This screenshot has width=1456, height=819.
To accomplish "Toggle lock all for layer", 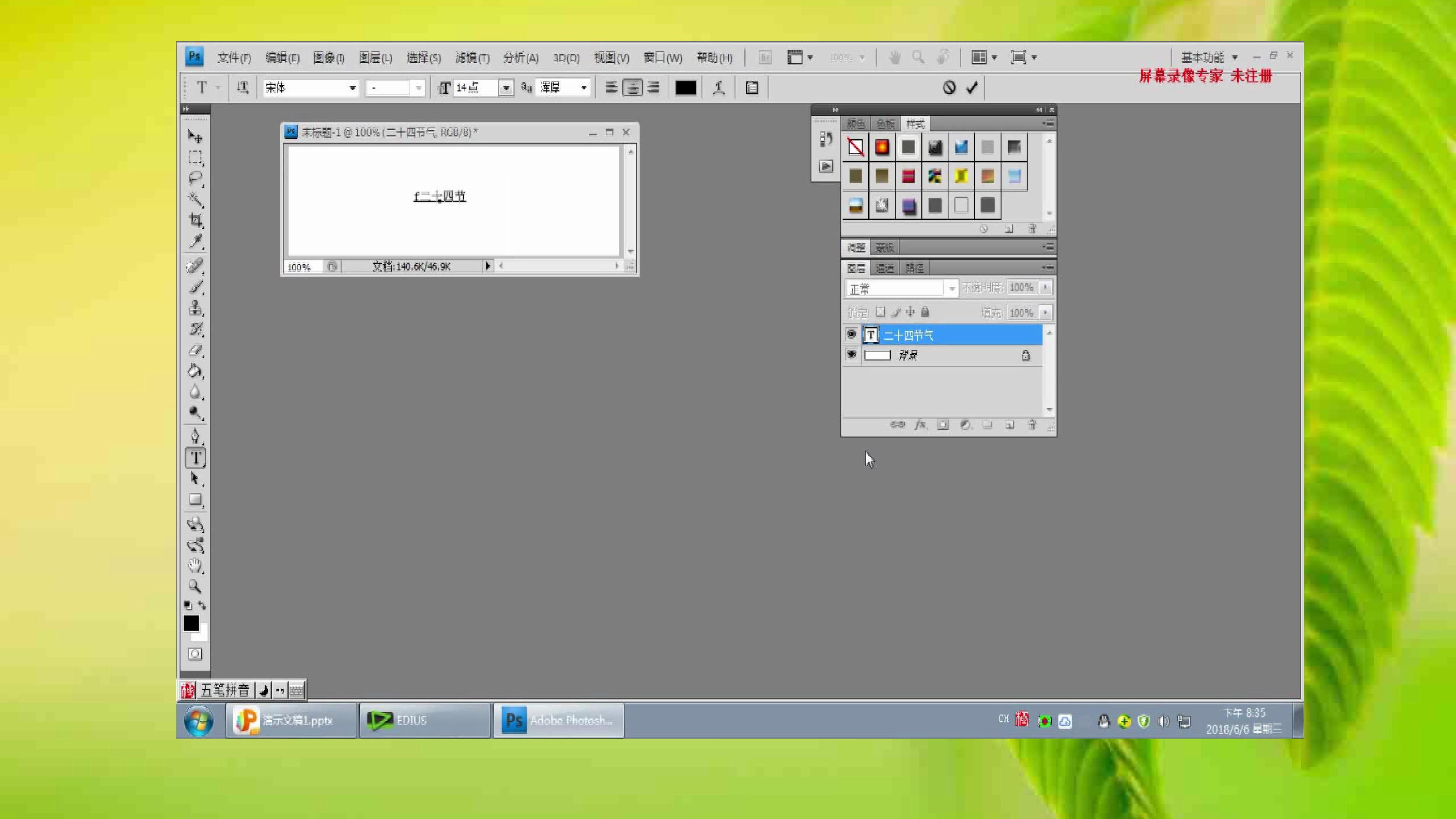I will [x=925, y=312].
